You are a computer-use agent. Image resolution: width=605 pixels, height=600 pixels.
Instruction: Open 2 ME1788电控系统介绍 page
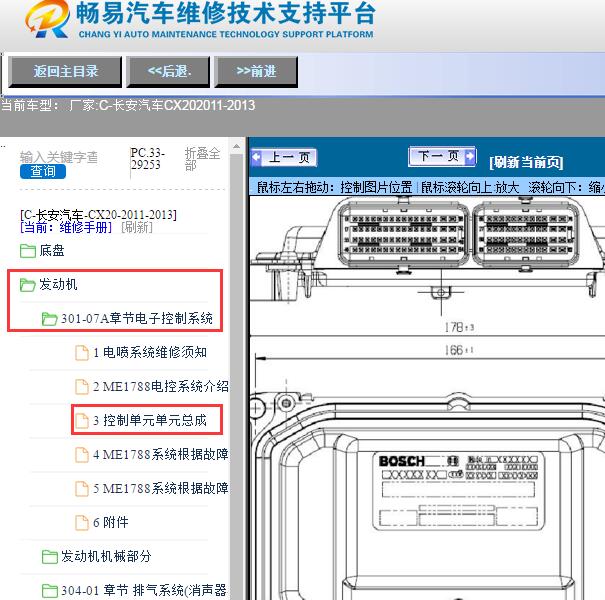(x=161, y=387)
